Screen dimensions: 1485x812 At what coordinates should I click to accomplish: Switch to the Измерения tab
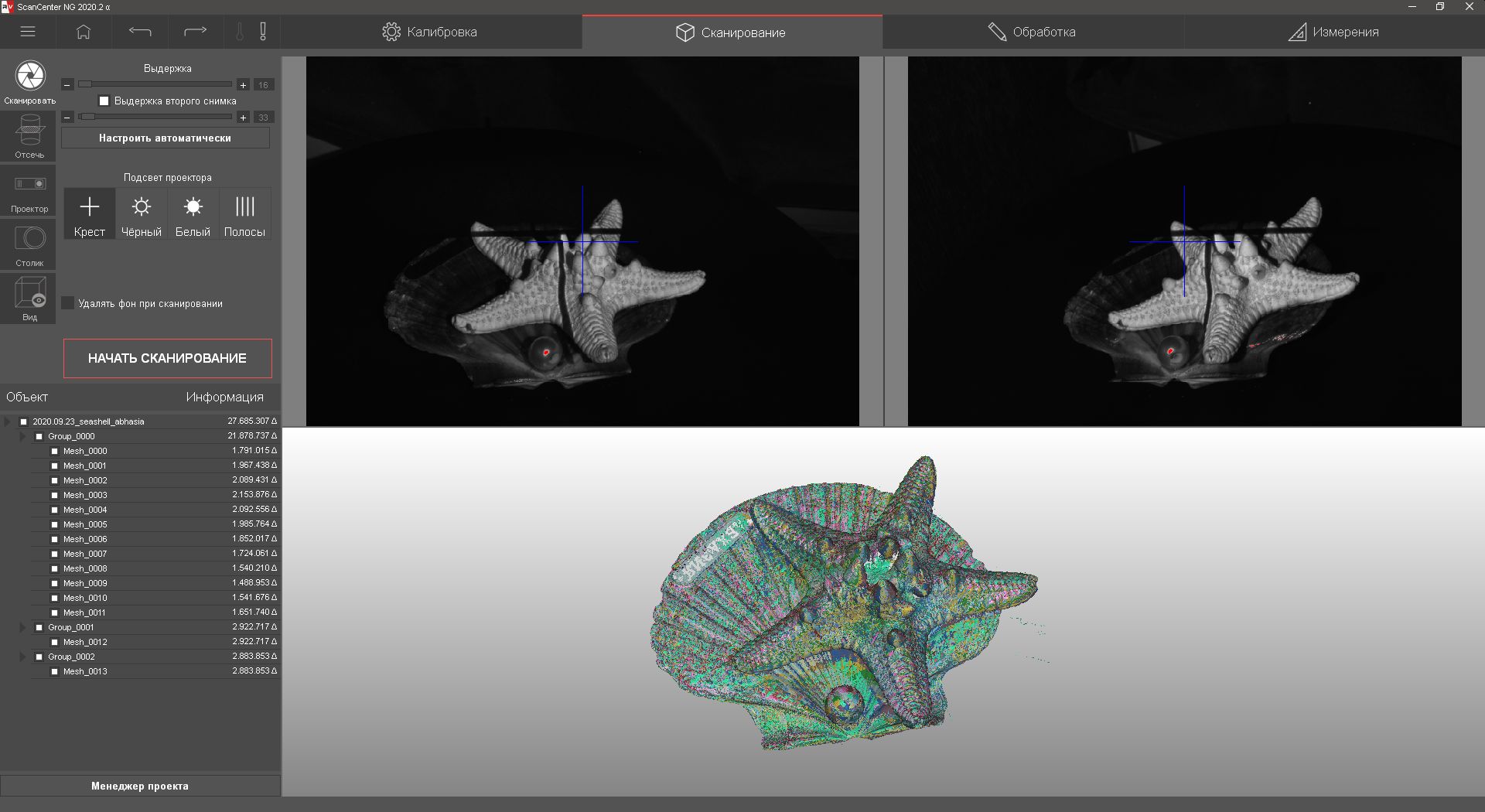tap(1334, 32)
